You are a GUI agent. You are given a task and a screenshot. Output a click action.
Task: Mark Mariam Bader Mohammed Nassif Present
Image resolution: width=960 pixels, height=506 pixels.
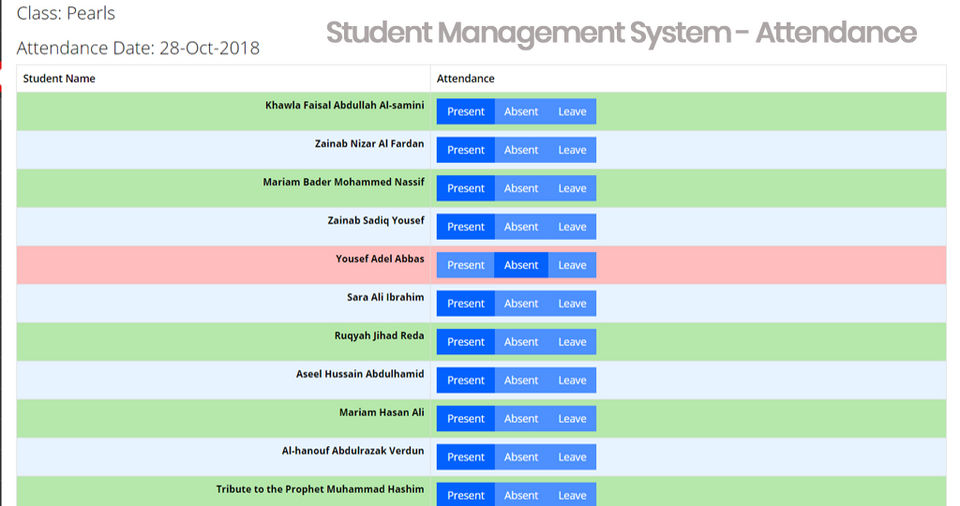tap(465, 189)
